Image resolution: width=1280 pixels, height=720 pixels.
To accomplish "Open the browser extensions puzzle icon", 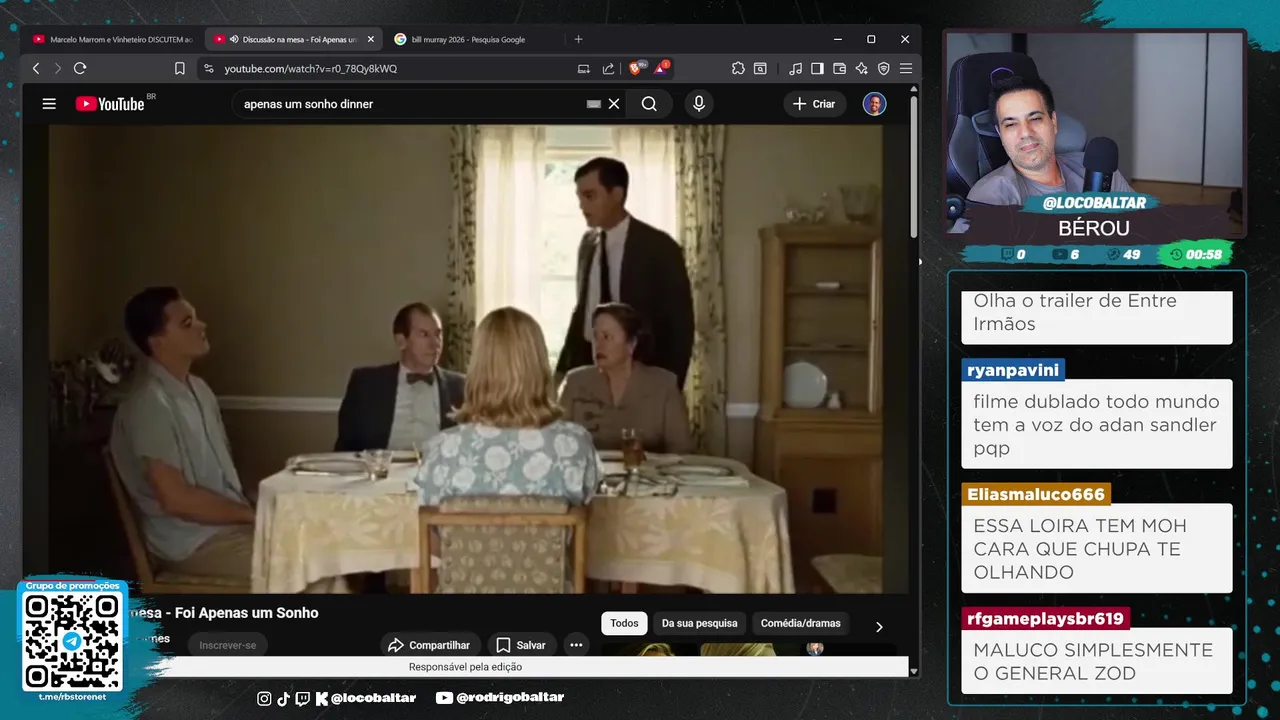I will click(738, 68).
